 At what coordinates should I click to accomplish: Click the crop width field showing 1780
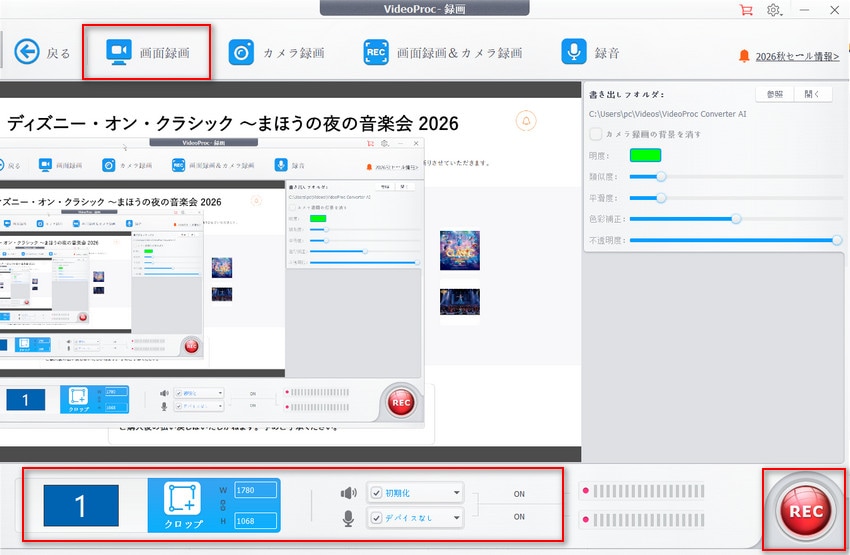(255, 490)
